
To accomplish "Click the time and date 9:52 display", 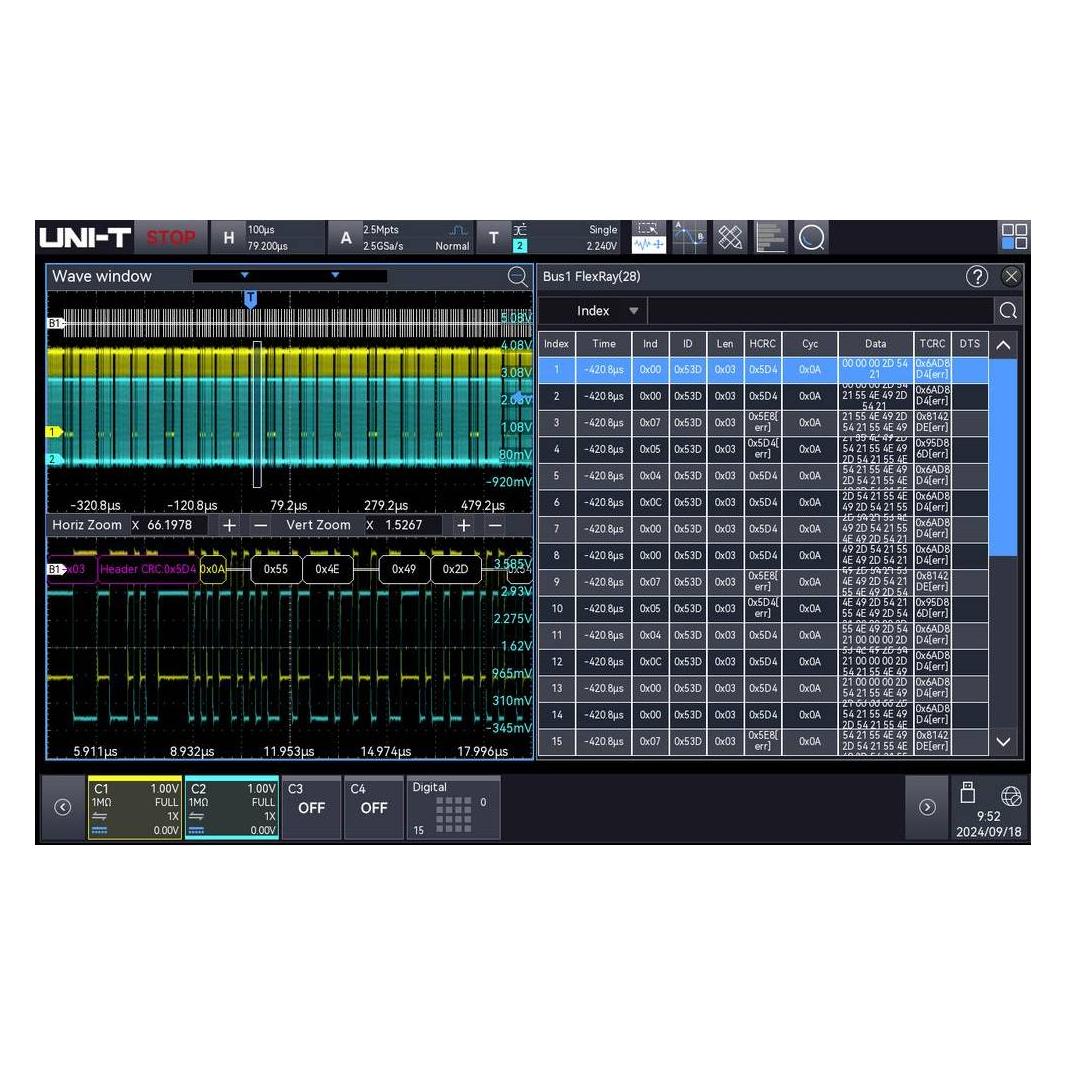I will [x=988, y=824].
